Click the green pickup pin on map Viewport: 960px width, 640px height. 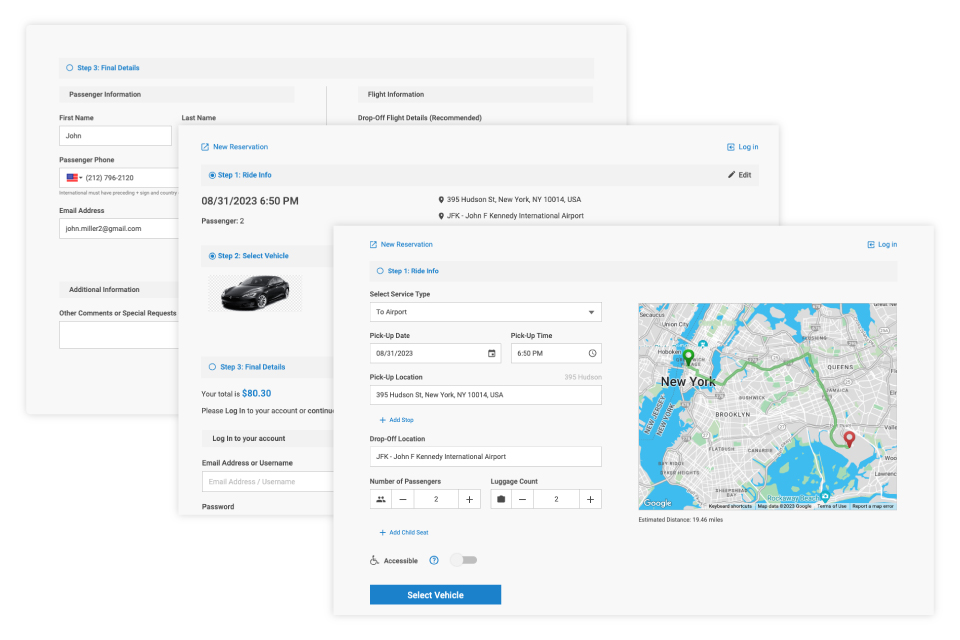click(x=688, y=357)
